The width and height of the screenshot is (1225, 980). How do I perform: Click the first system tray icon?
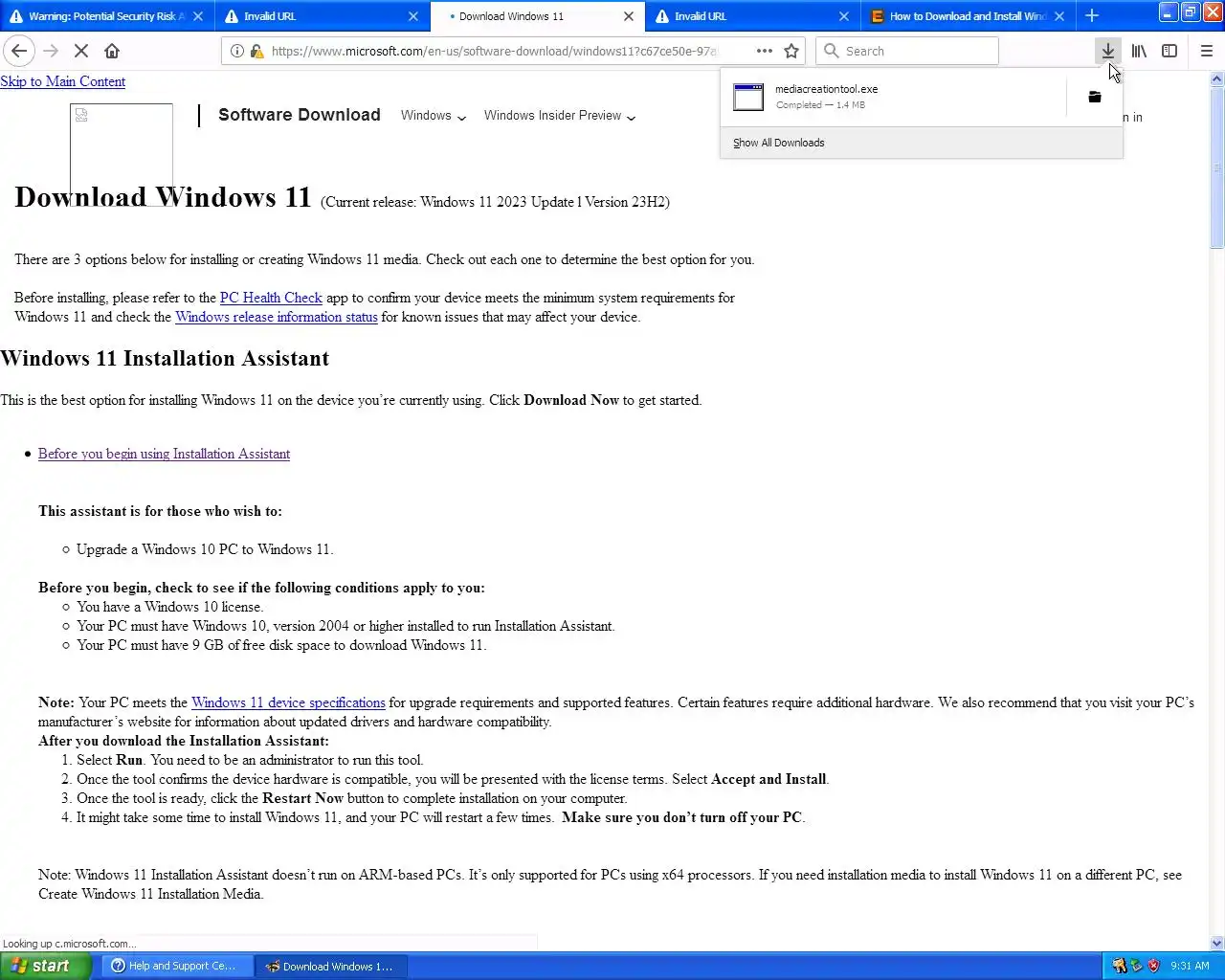point(1119,966)
